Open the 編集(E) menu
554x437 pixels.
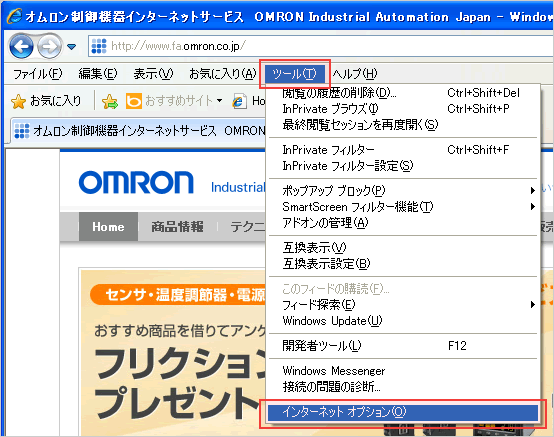click(98, 73)
